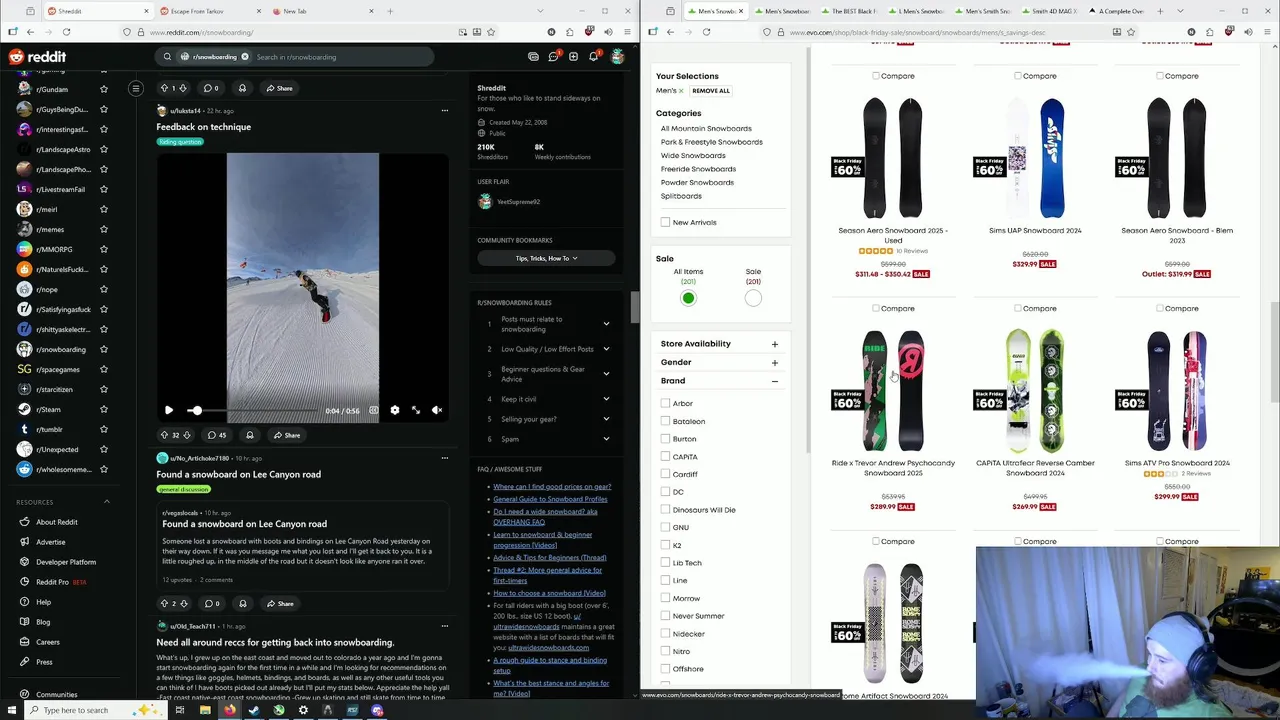1280x720 pixels.
Task: Check the New Arrivals checkbox
Action: point(665,222)
